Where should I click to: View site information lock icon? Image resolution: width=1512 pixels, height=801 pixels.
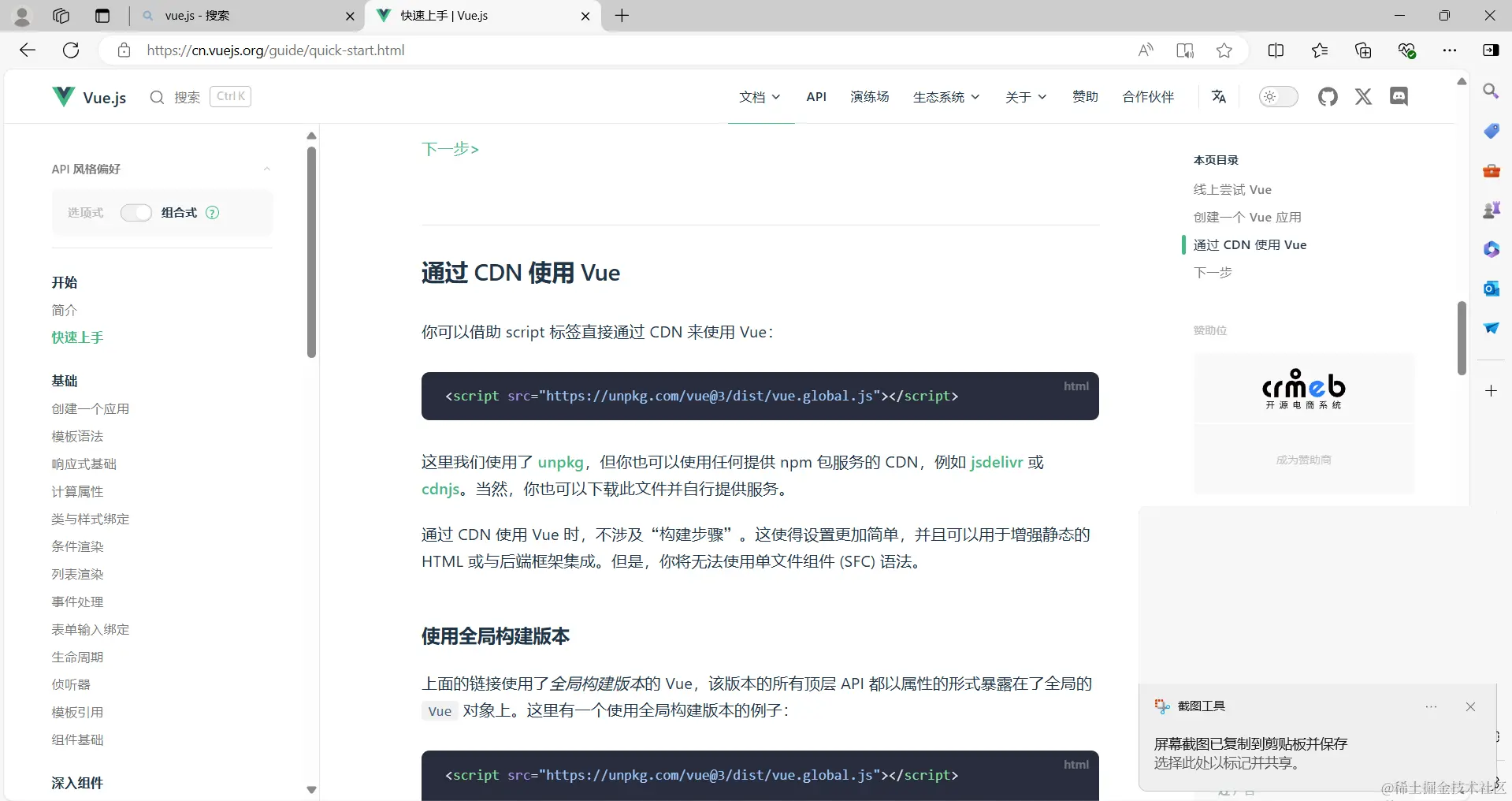[x=124, y=50]
